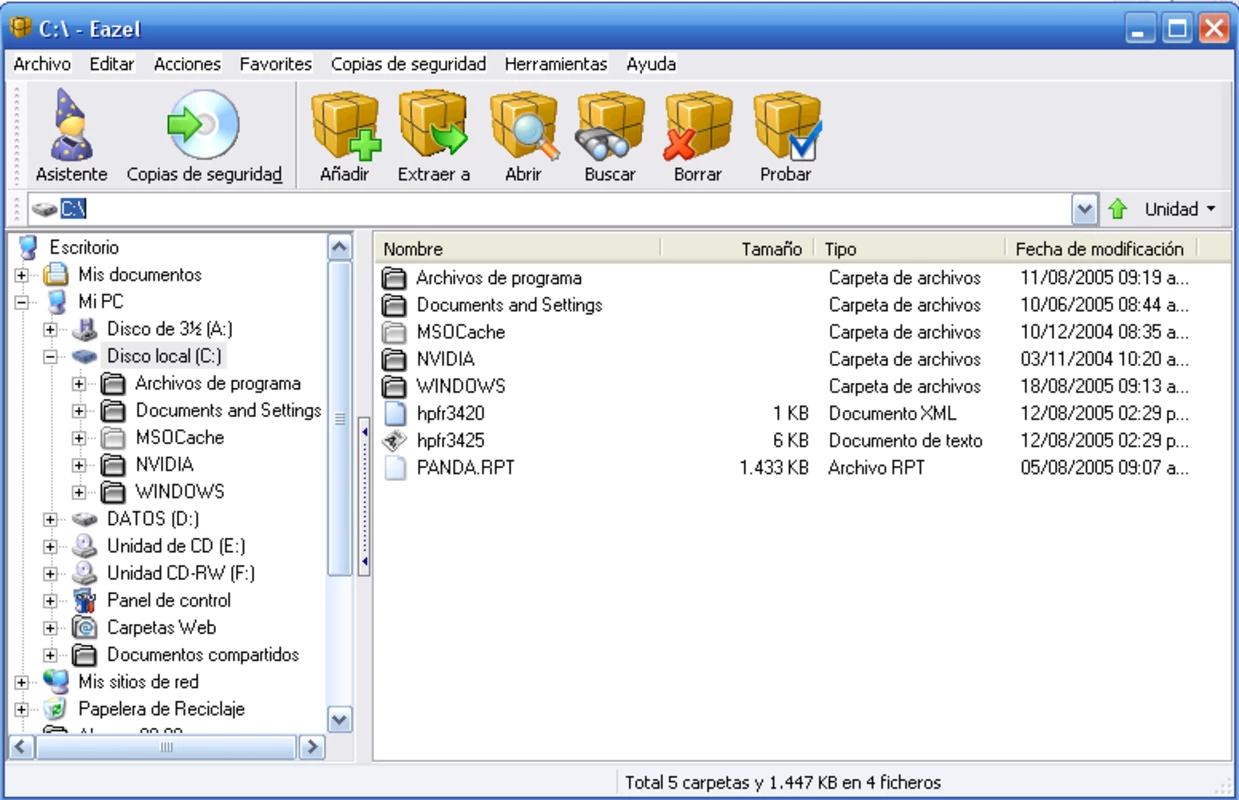Collapse the Disco local (C:) node
Image resolution: width=1239 pixels, height=800 pixels.
tap(51, 356)
